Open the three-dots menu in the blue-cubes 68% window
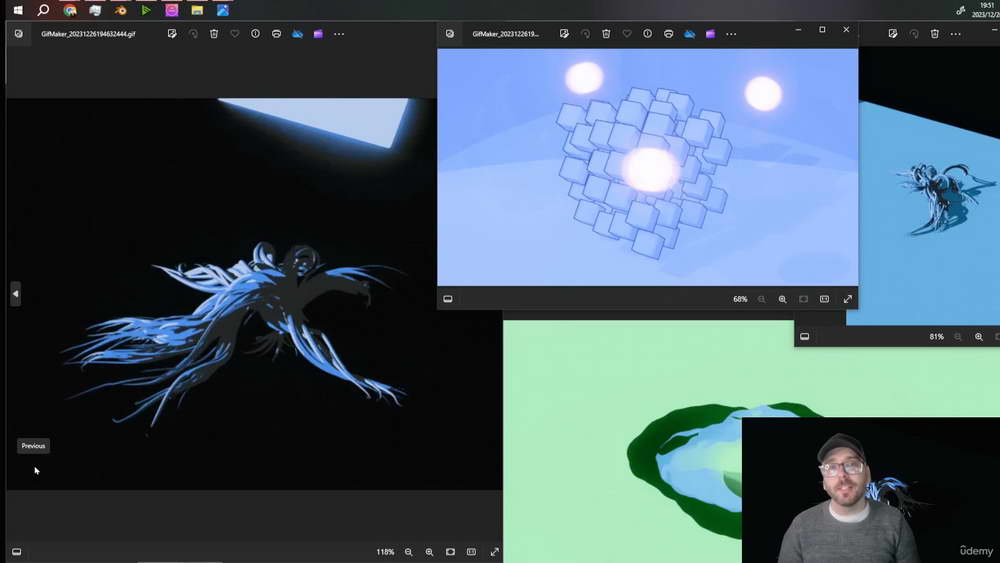 732,34
